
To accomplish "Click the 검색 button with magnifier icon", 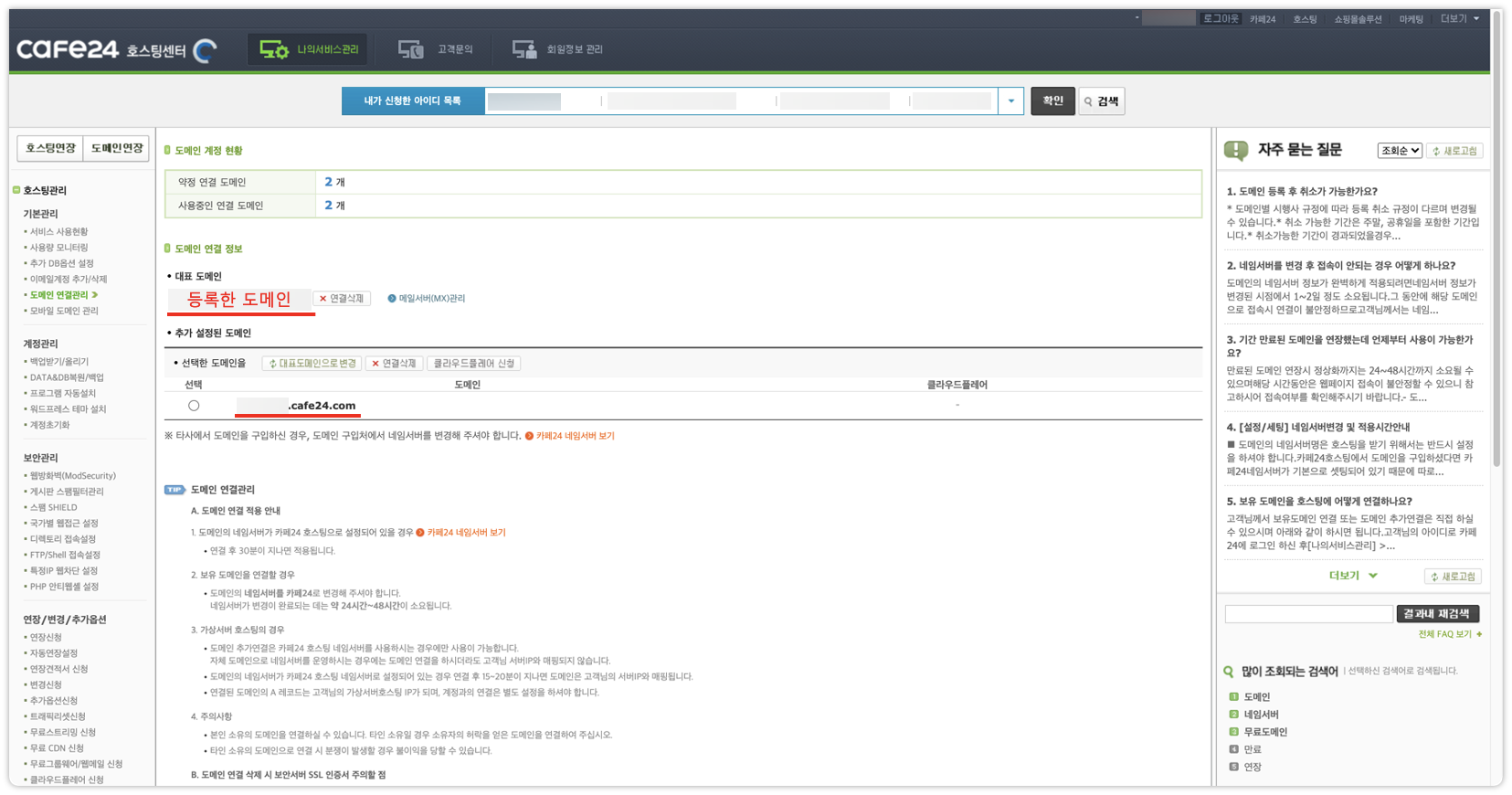I will point(1102,101).
